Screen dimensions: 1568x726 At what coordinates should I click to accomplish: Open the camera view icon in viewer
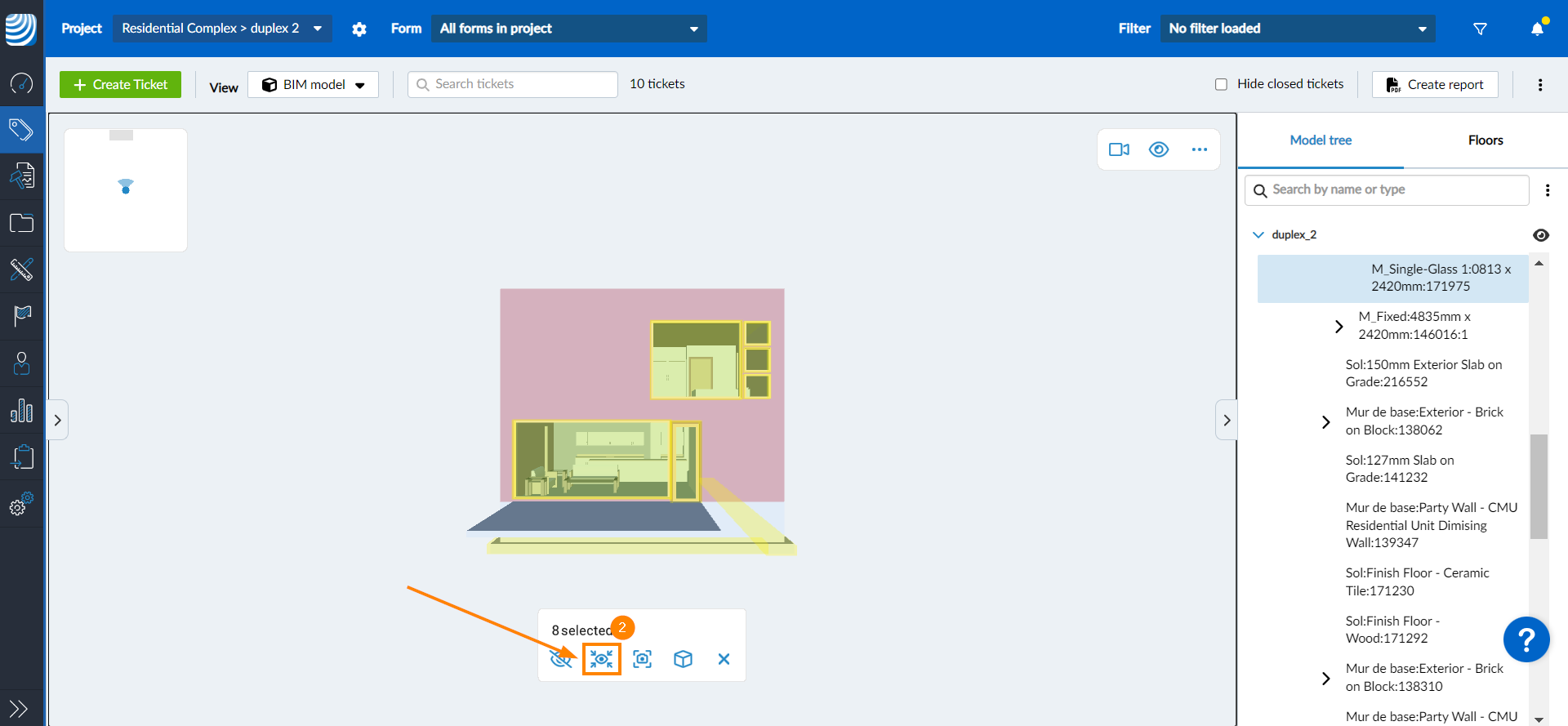(x=1119, y=149)
